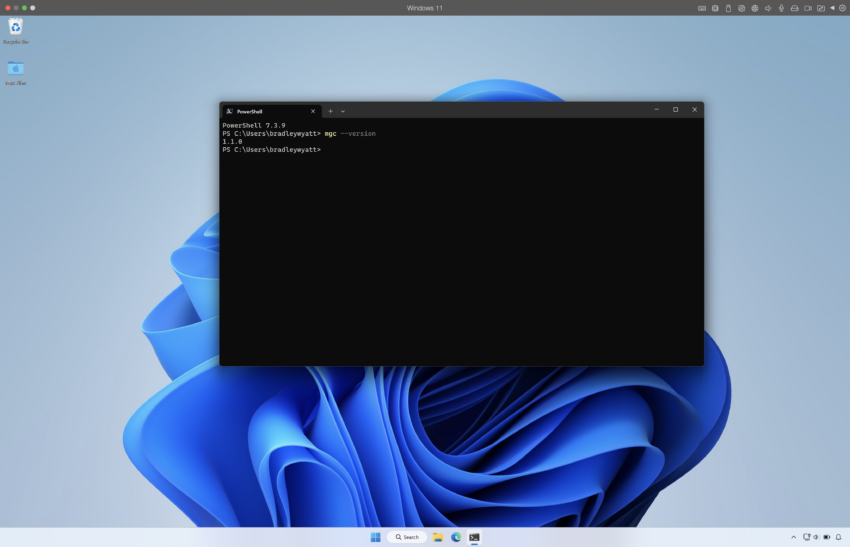The image size is (850, 547).
Task: Close the PowerShell terminal window
Action: click(x=694, y=110)
